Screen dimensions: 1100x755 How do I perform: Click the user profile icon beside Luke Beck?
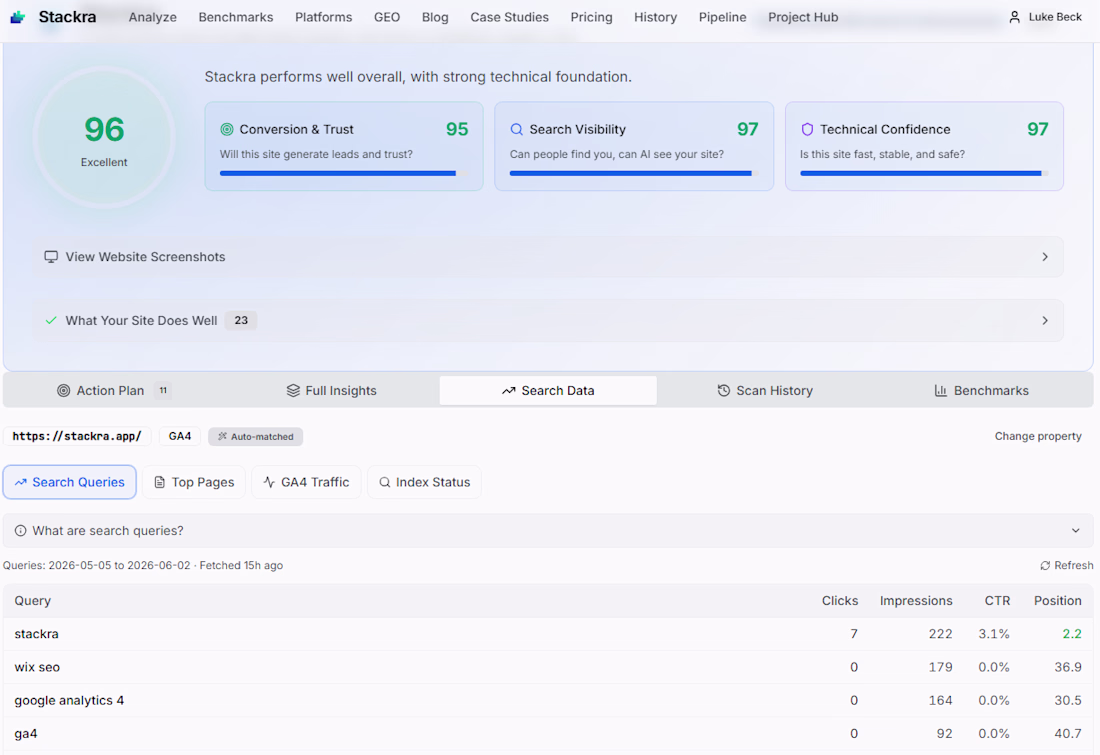tap(1014, 17)
